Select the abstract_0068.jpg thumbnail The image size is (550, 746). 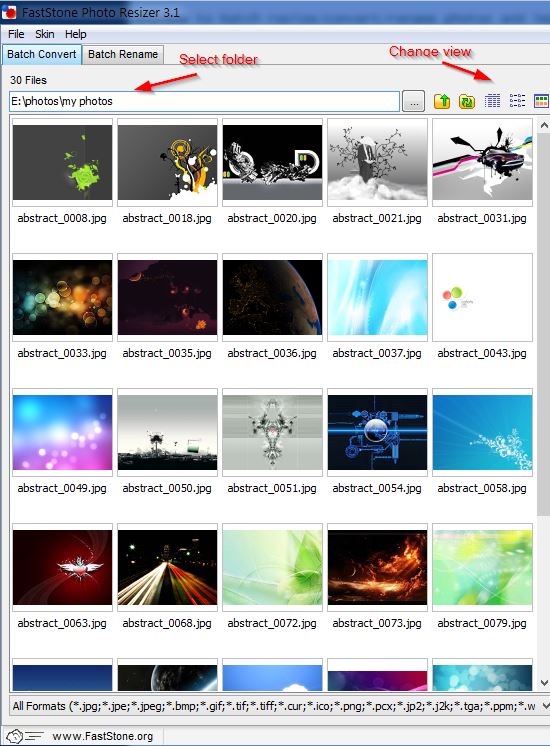(167, 567)
